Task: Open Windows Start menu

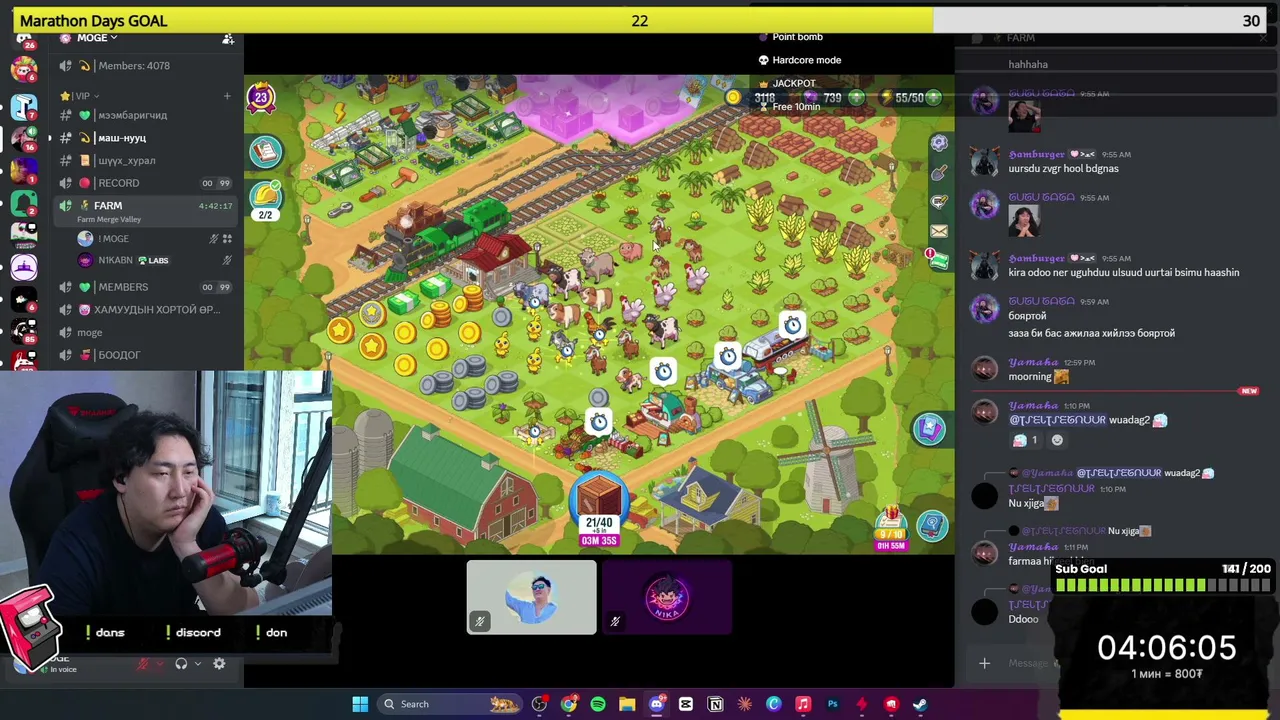Action: (360, 704)
